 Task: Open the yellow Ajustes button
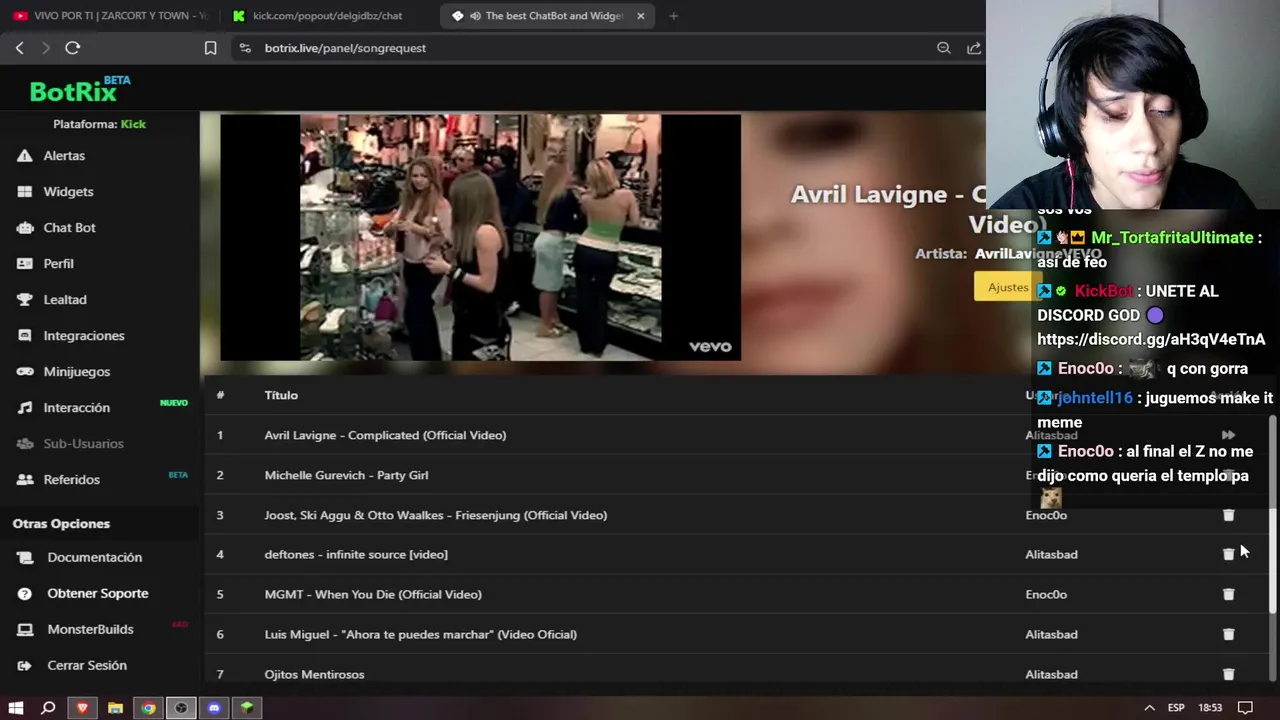coord(1006,288)
